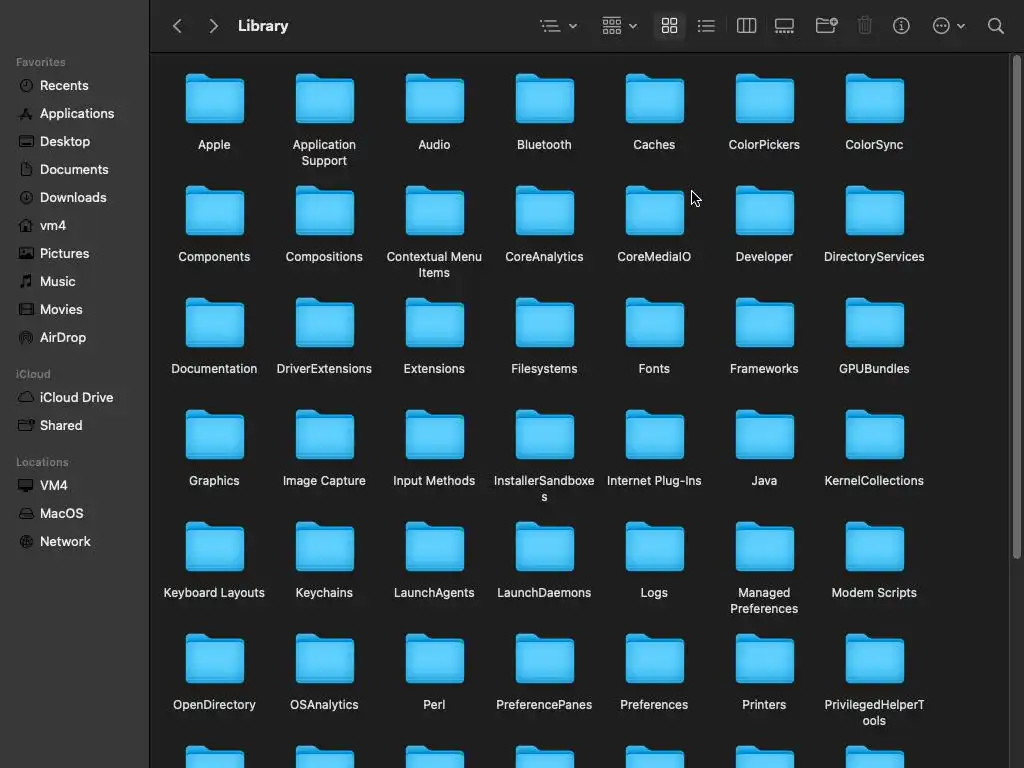The height and width of the screenshot is (768, 1024).
Task: Create a new folder from toolbar
Action: pos(826,26)
